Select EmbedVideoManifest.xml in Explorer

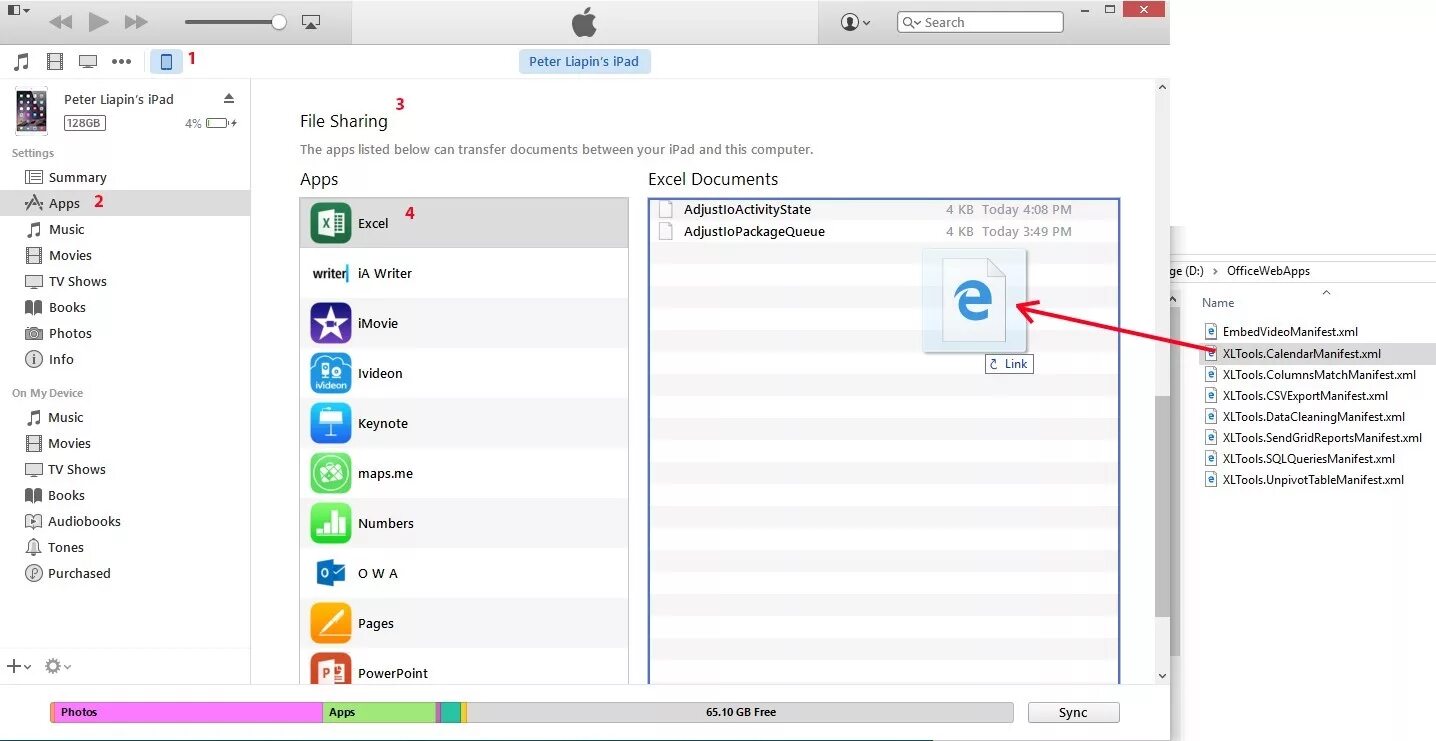click(x=1290, y=332)
